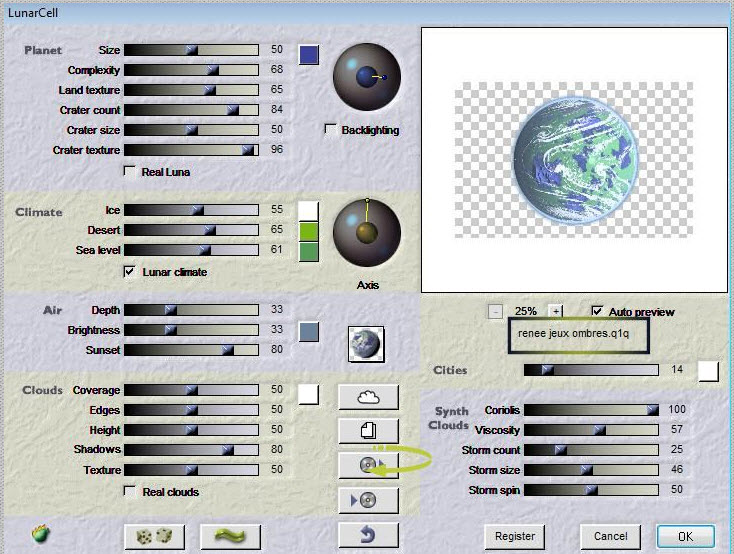
Task: Uncheck the Lunar climate checkbox
Action: click(x=129, y=272)
